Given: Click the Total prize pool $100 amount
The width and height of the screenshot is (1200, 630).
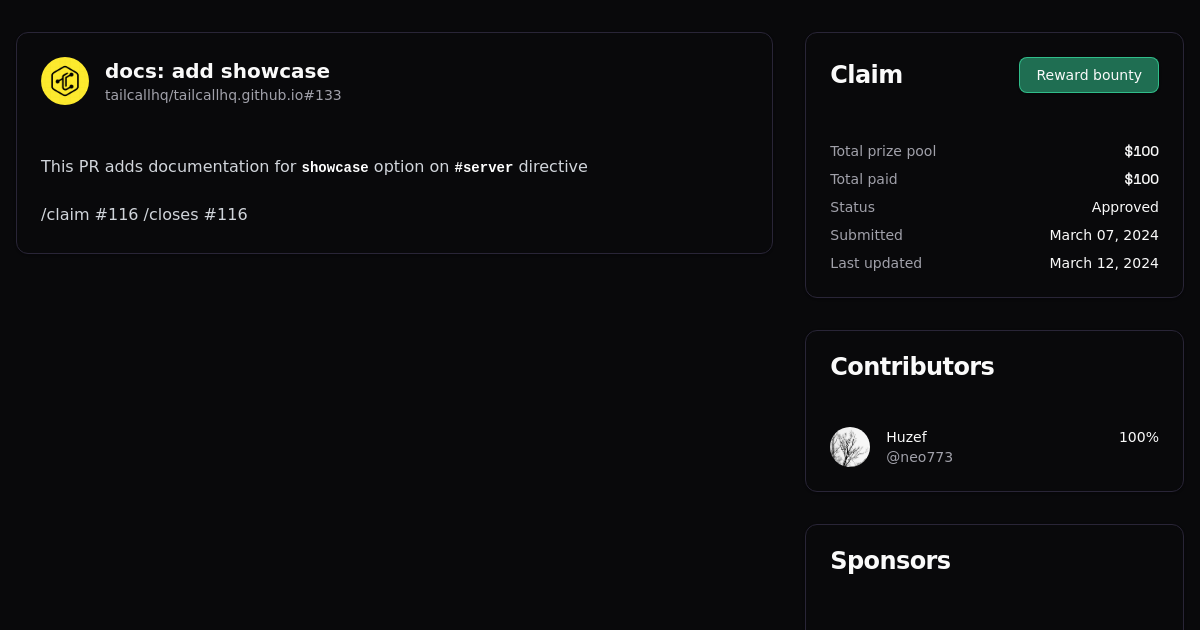Looking at the screenshot, I should (1141, 151).
